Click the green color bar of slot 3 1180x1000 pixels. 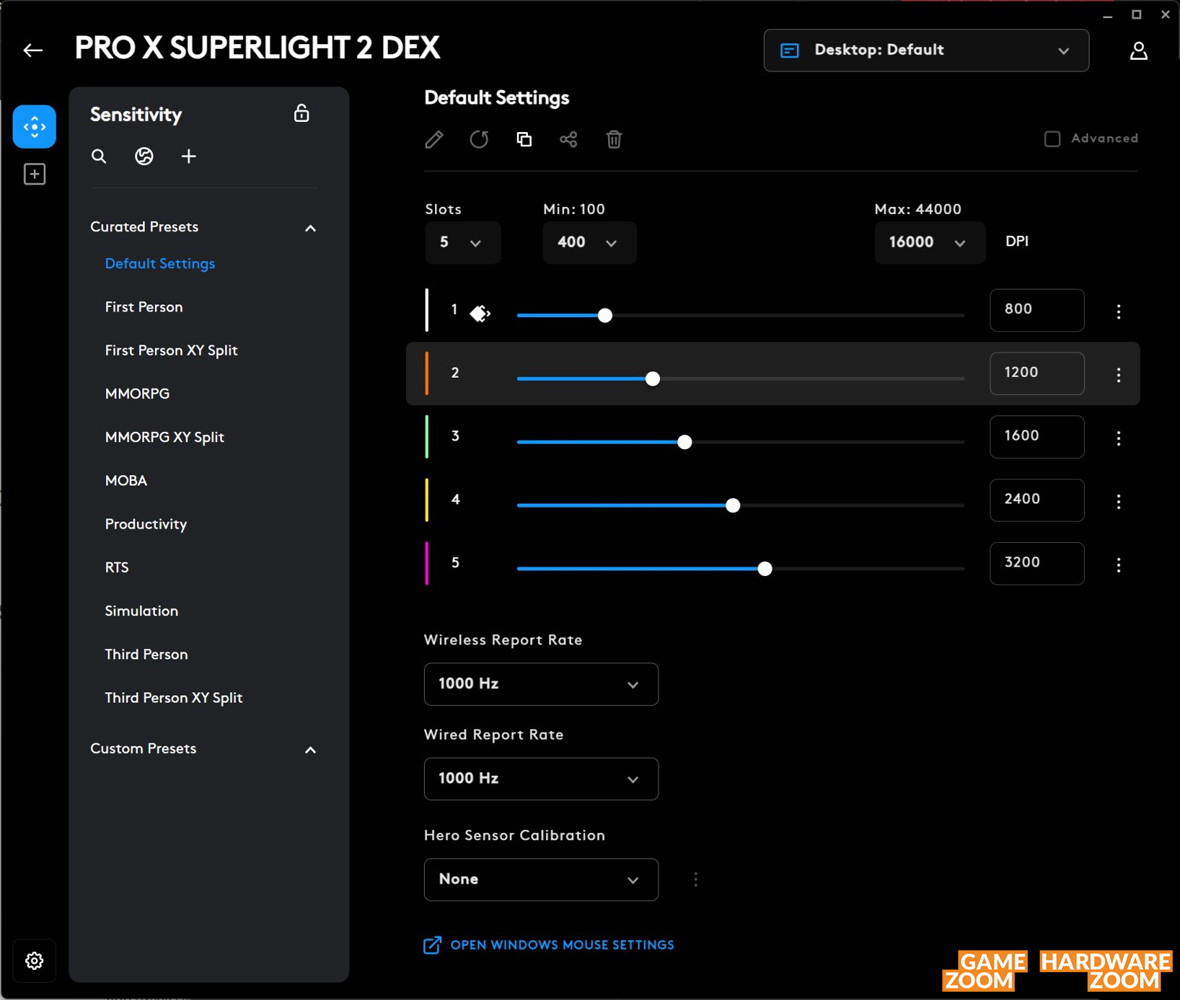point(427,436)
